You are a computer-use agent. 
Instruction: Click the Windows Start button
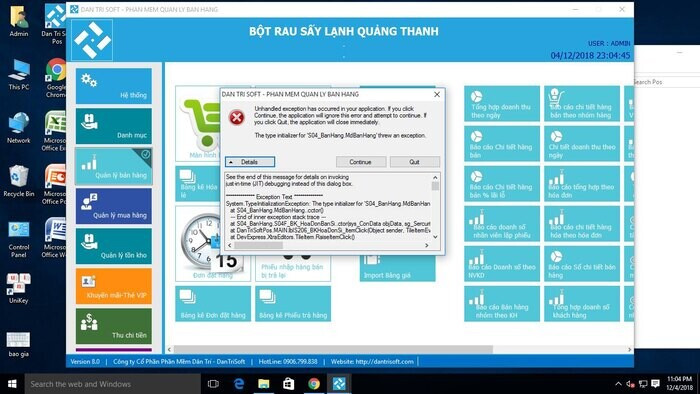click(12, 384)
